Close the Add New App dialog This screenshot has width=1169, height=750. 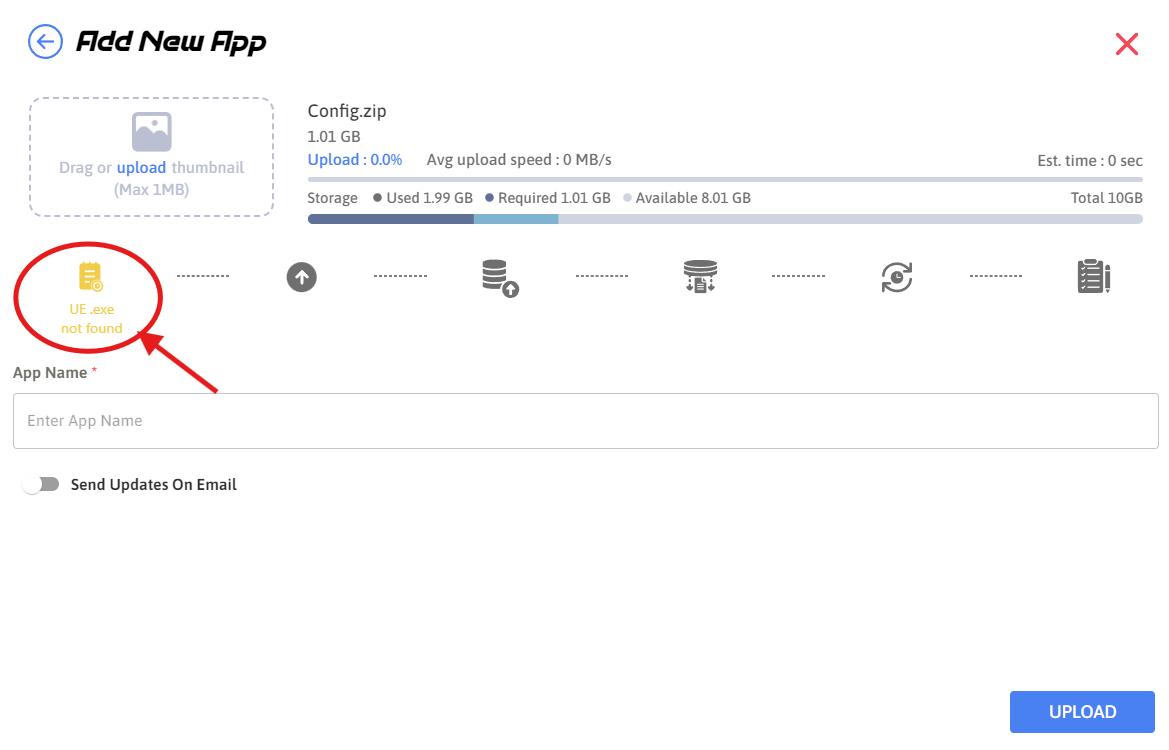[x=1126, y=44]
